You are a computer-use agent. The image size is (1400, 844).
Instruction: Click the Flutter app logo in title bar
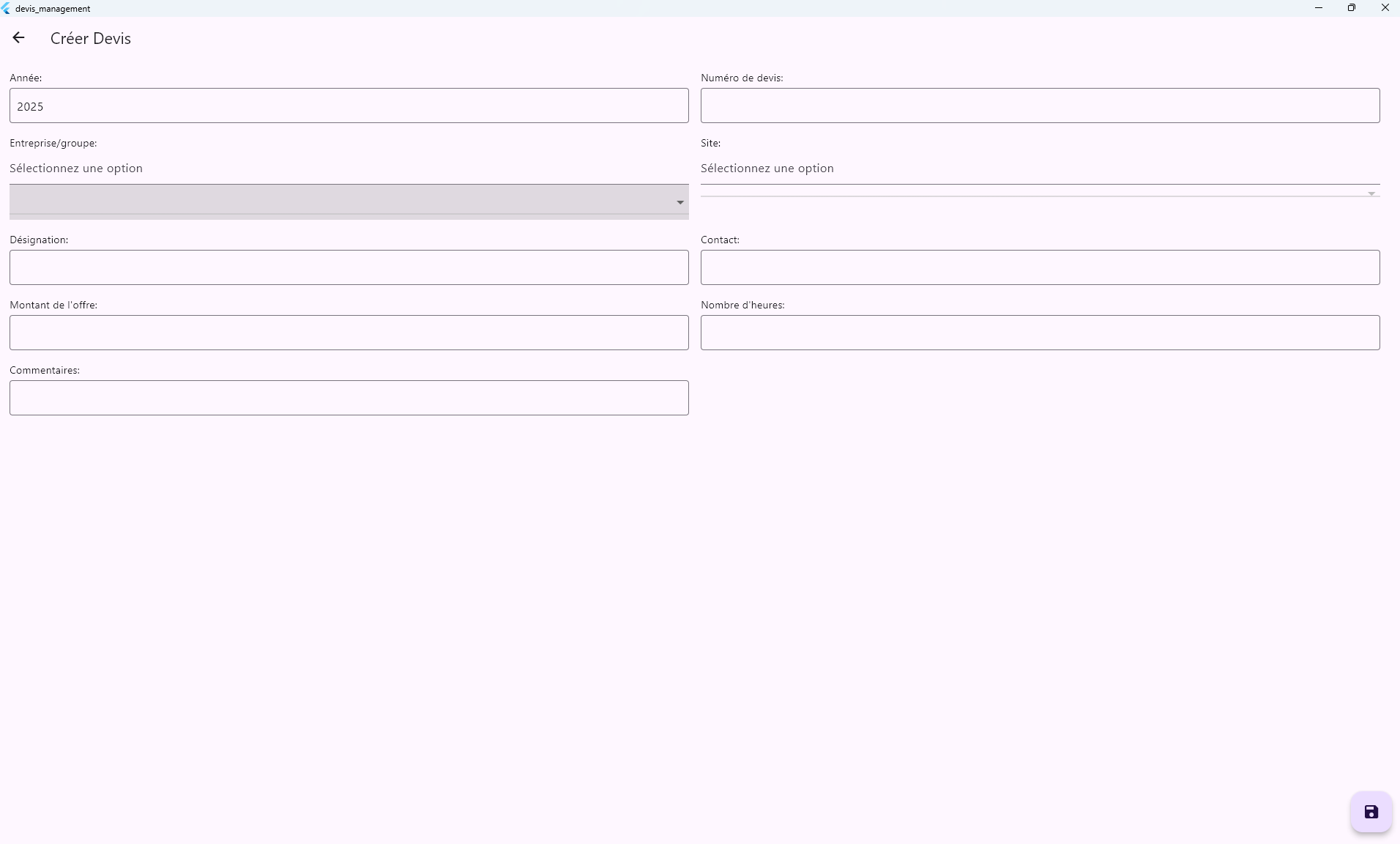click(x=7, y=8)
